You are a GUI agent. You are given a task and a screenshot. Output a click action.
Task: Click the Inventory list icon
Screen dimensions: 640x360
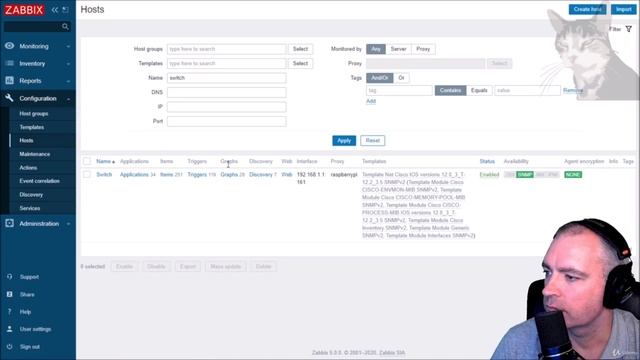point(9,63)
